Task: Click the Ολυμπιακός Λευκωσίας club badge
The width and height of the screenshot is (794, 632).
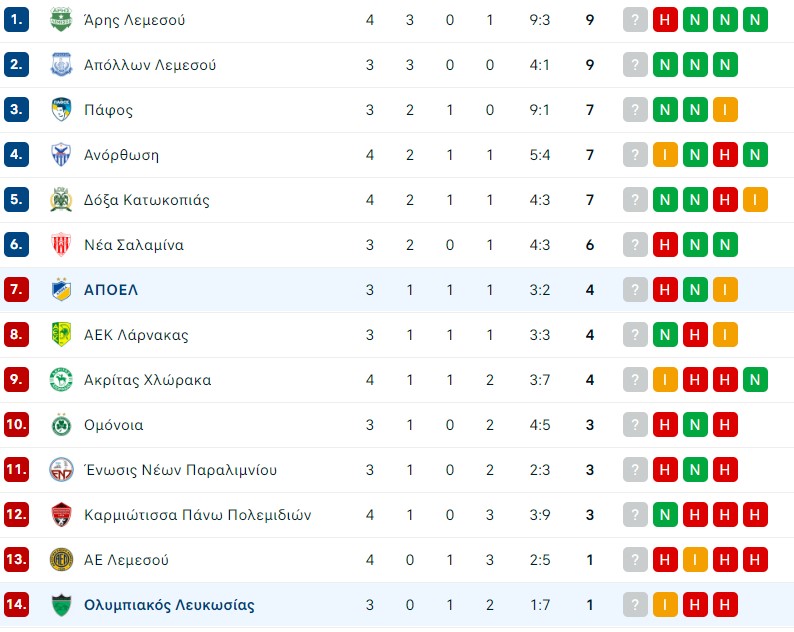Action: [61, 605]
